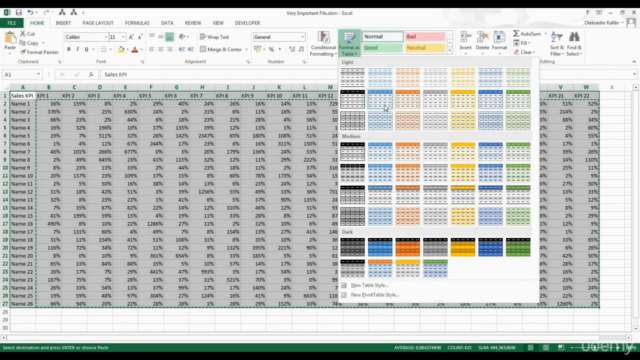Switch to the PAGE LAYOUT tab
This screenshot has height=360, width=640.
point(98,23)
